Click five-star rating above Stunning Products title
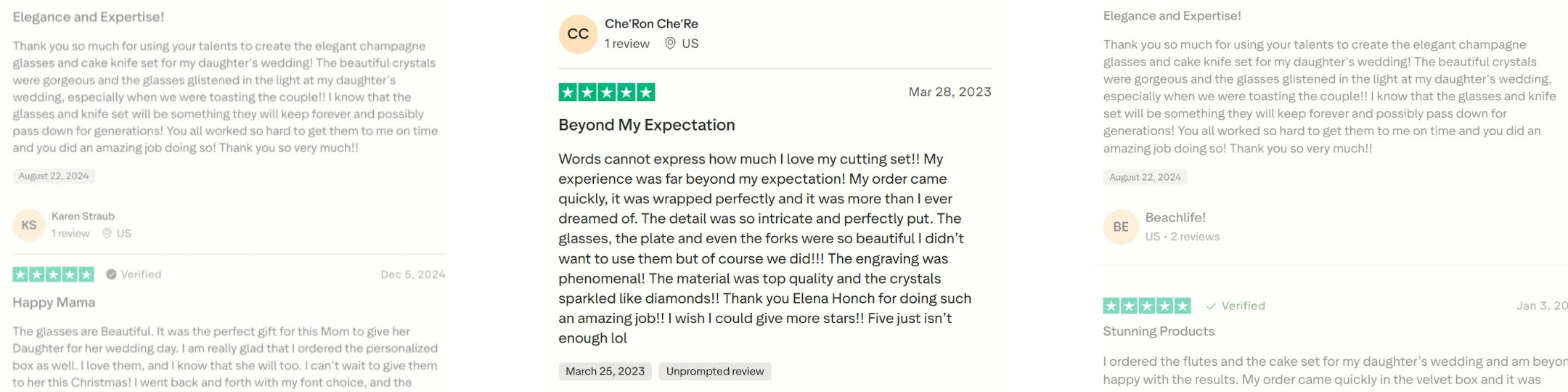Image resolution: width=1568 pixels, height=392 pixels. click(1146, 306)
